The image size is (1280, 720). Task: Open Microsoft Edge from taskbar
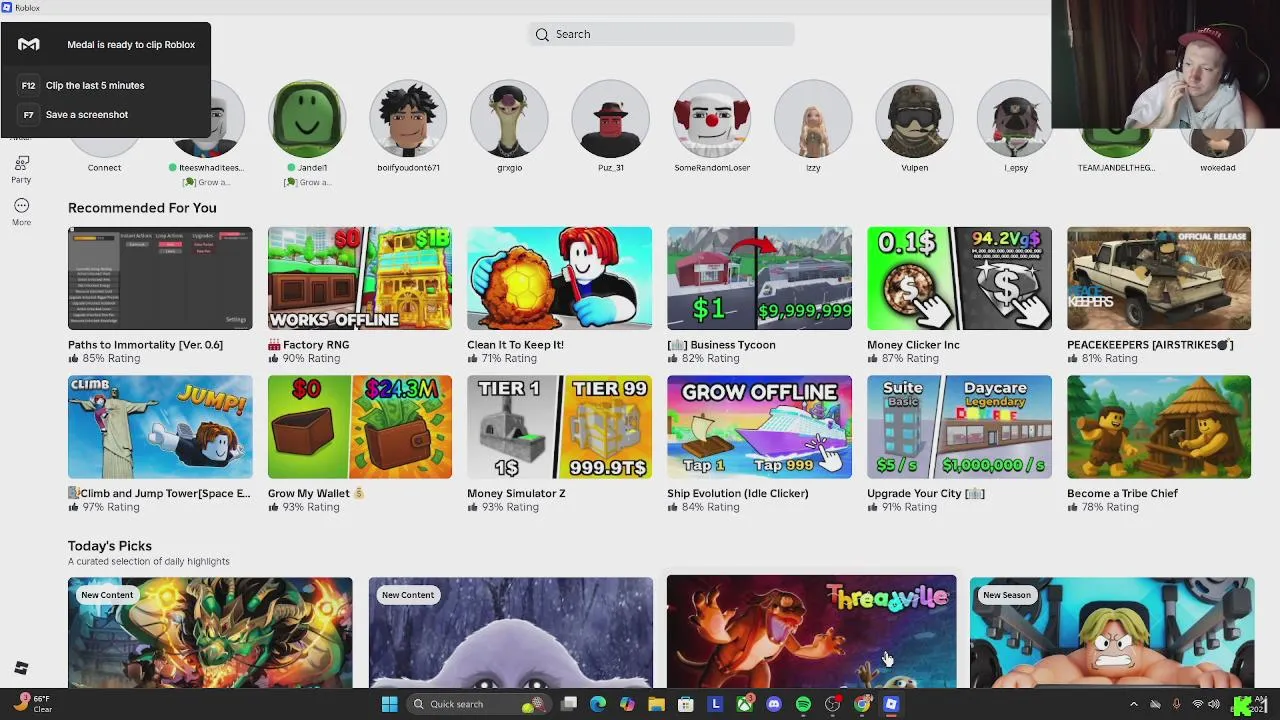(598, 704)
